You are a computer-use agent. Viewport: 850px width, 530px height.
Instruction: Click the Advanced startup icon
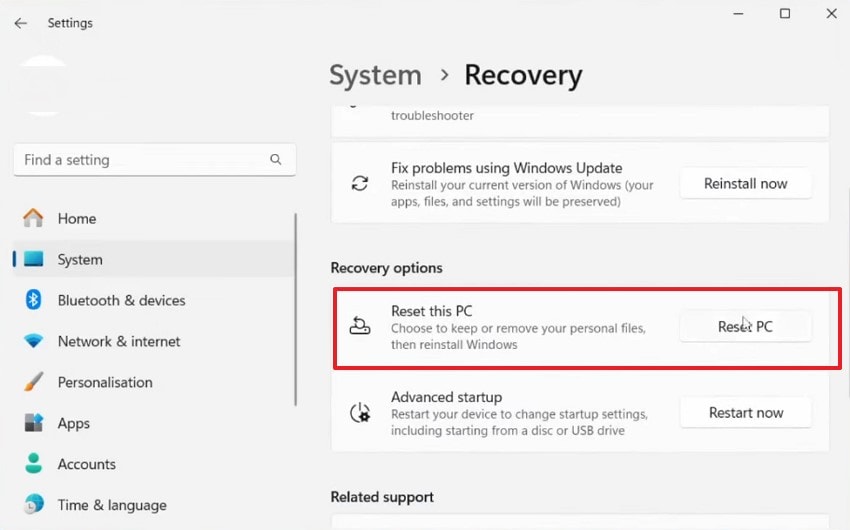(360, 412)
